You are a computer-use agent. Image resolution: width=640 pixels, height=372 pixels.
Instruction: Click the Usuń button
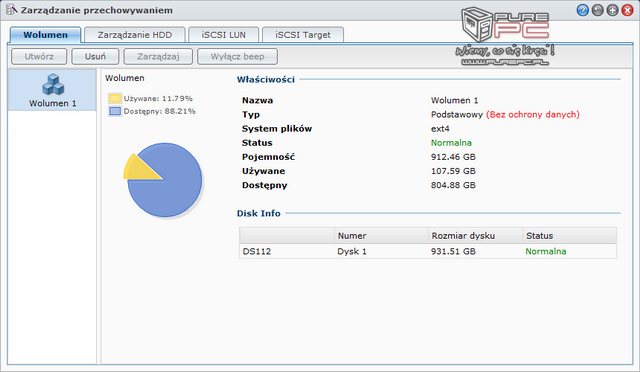95,56
